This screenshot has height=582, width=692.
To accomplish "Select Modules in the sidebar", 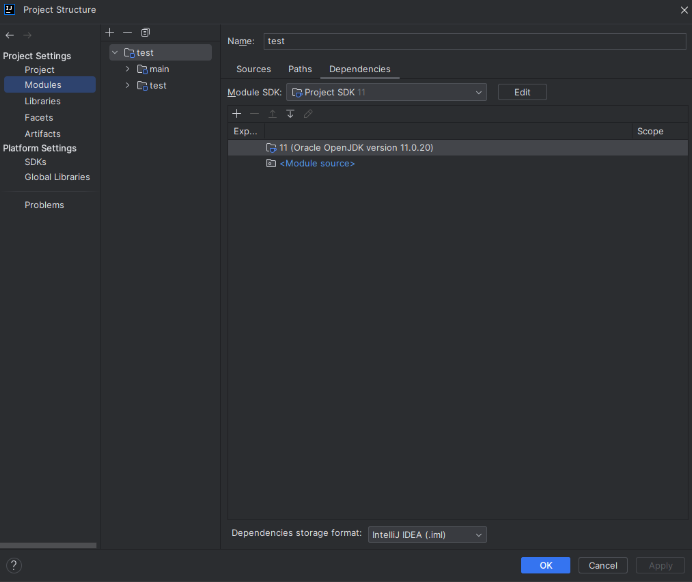I will pos(50,85).
